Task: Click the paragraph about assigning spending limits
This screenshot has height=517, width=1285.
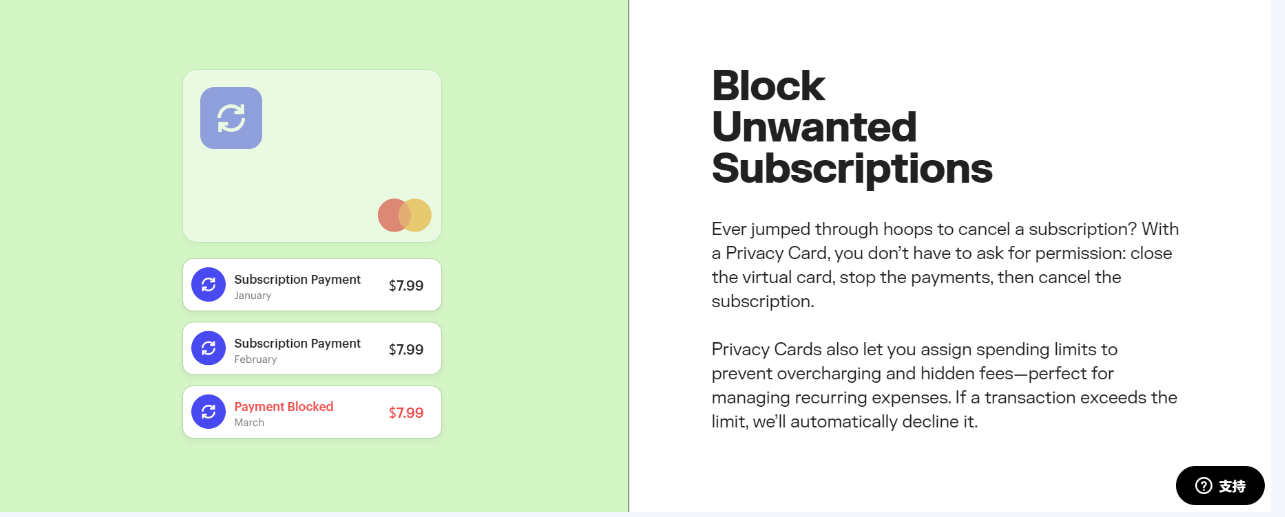Action: [944, 385]
